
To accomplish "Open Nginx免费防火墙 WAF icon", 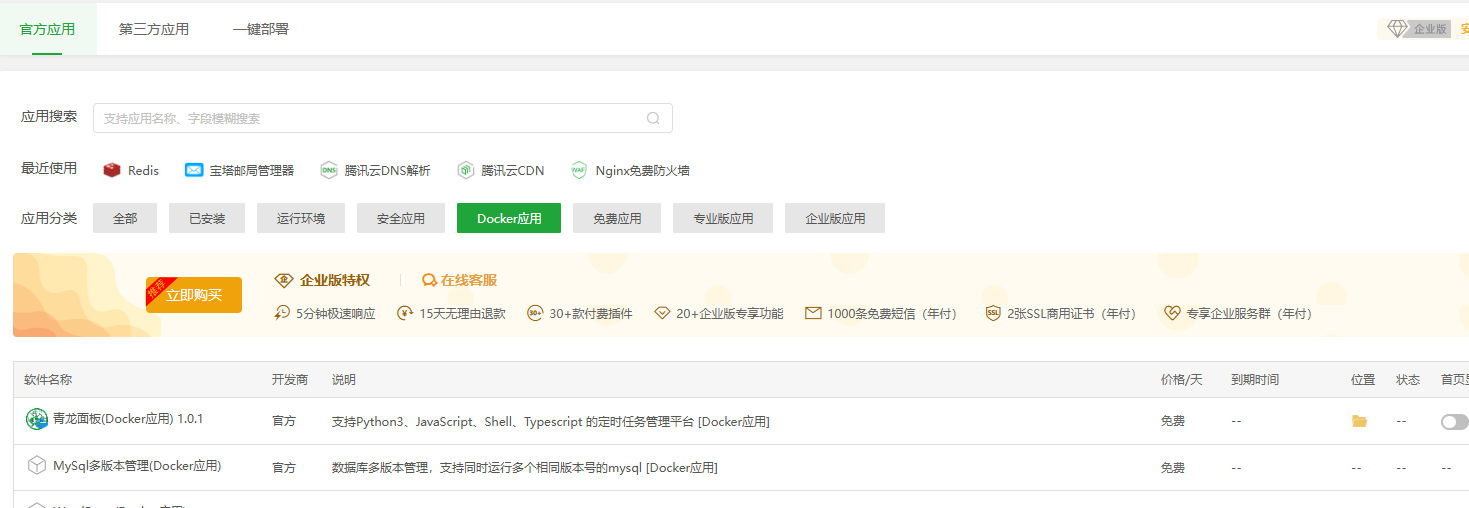I will [x=579, y=170].
